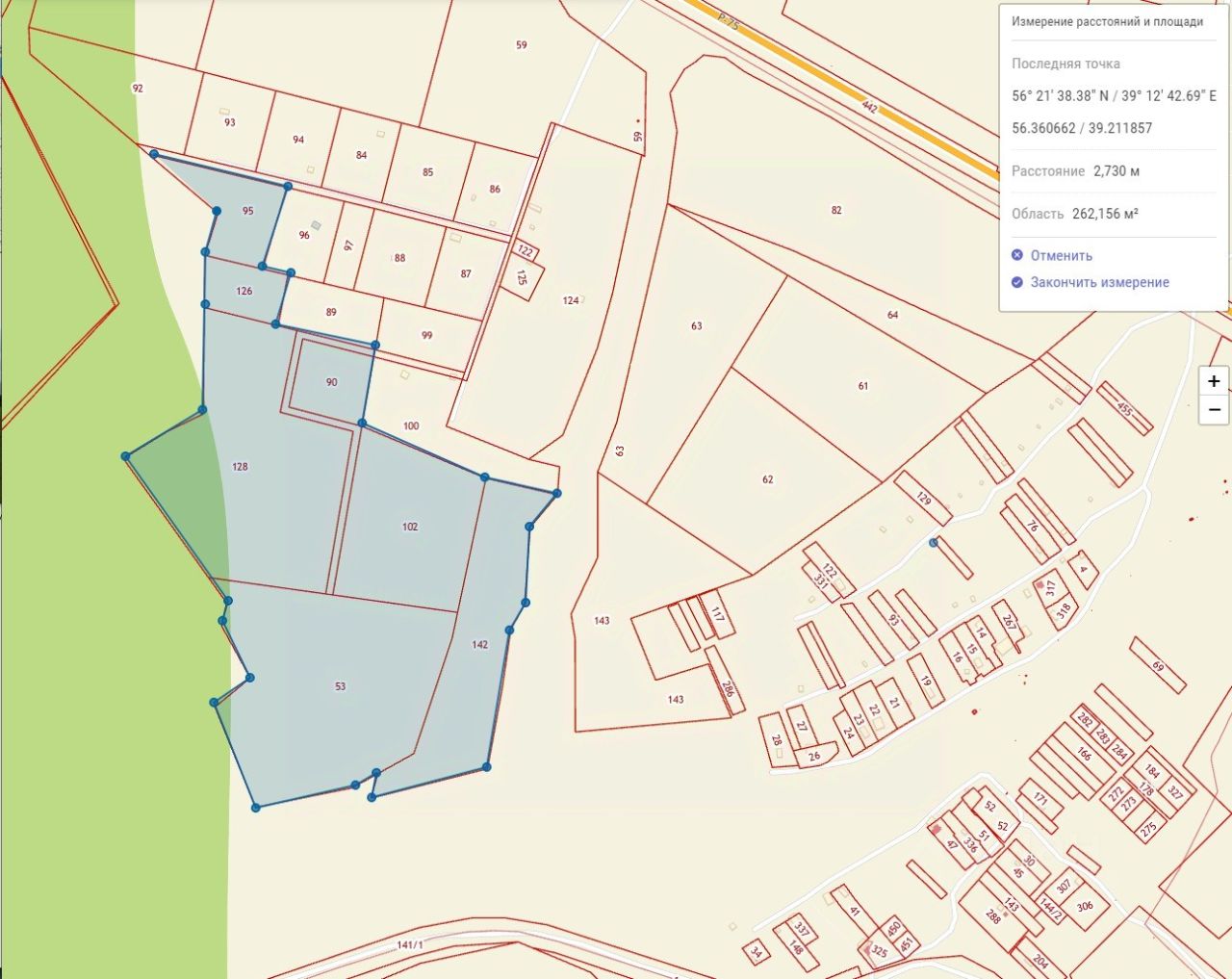Select parcel 102 on the map
1232x979 pixels.
point(410,528)
